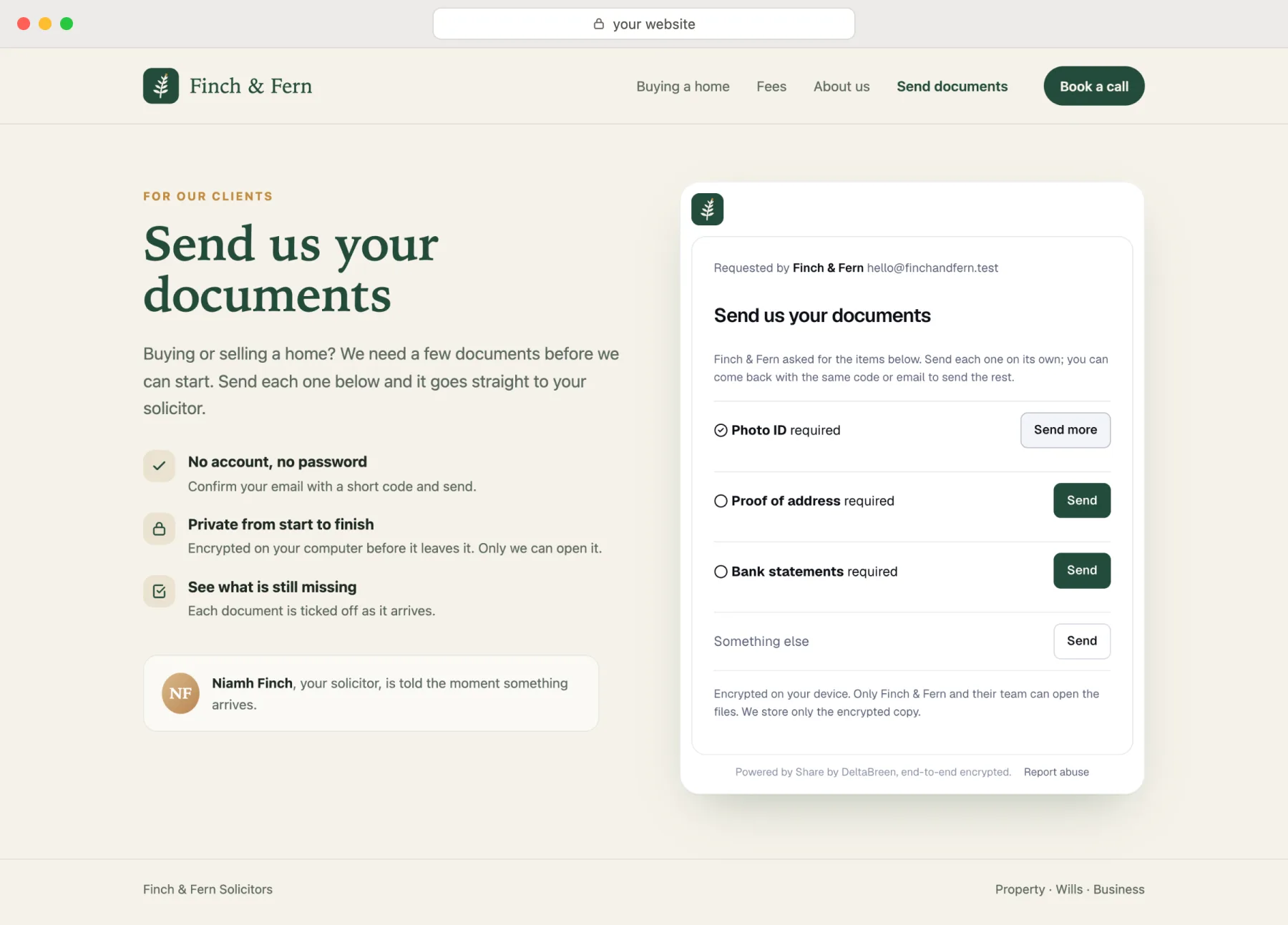This screenshot has height=925, width=1288.
Task: Click the Finch & Fern leaf logo in the header
Action: pos(161,86)
